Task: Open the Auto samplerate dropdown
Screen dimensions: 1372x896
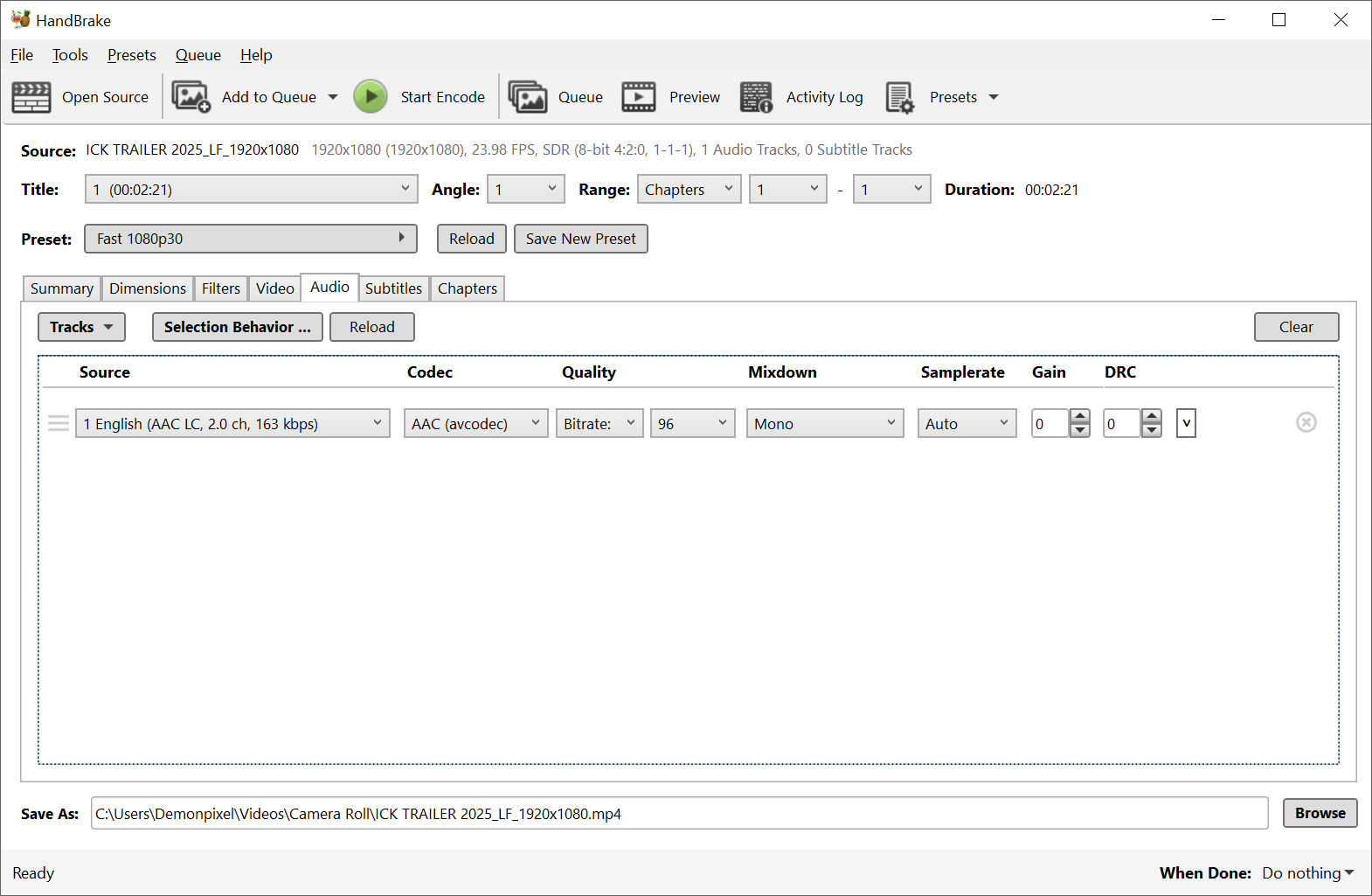Action: coord(967,424)
